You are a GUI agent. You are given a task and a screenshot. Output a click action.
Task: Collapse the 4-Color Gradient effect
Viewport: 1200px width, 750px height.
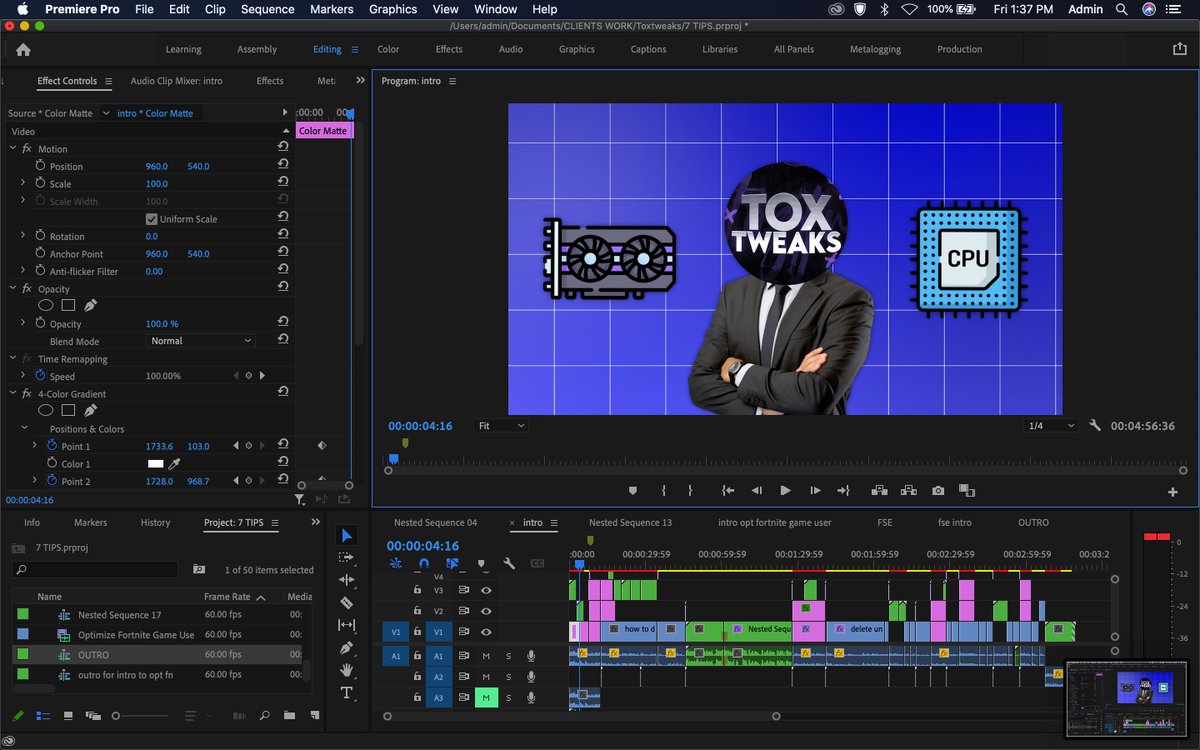[x=12, y=394]
